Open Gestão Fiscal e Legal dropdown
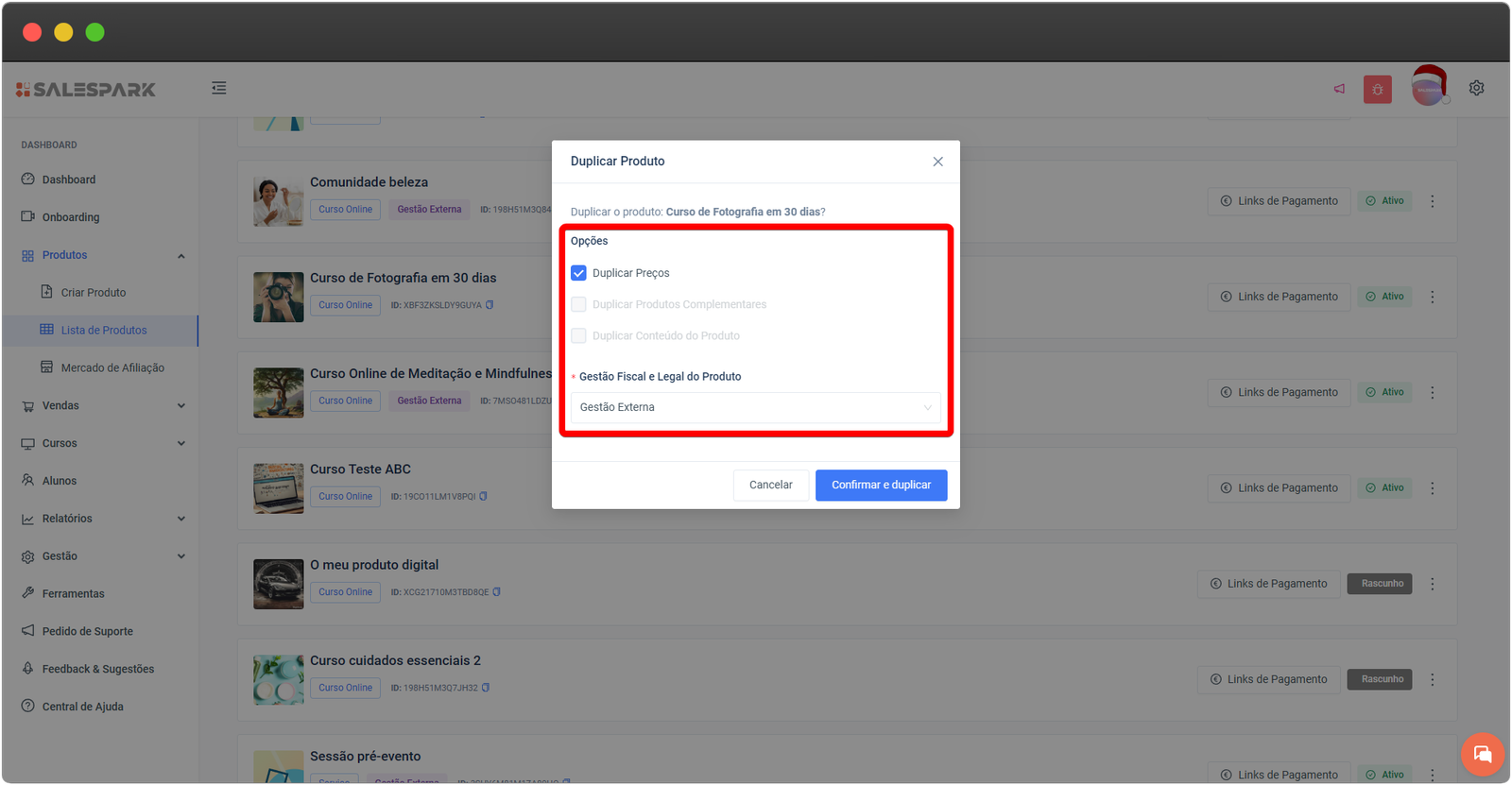Screen dimensions: 1512x785 tap(755, 407)
